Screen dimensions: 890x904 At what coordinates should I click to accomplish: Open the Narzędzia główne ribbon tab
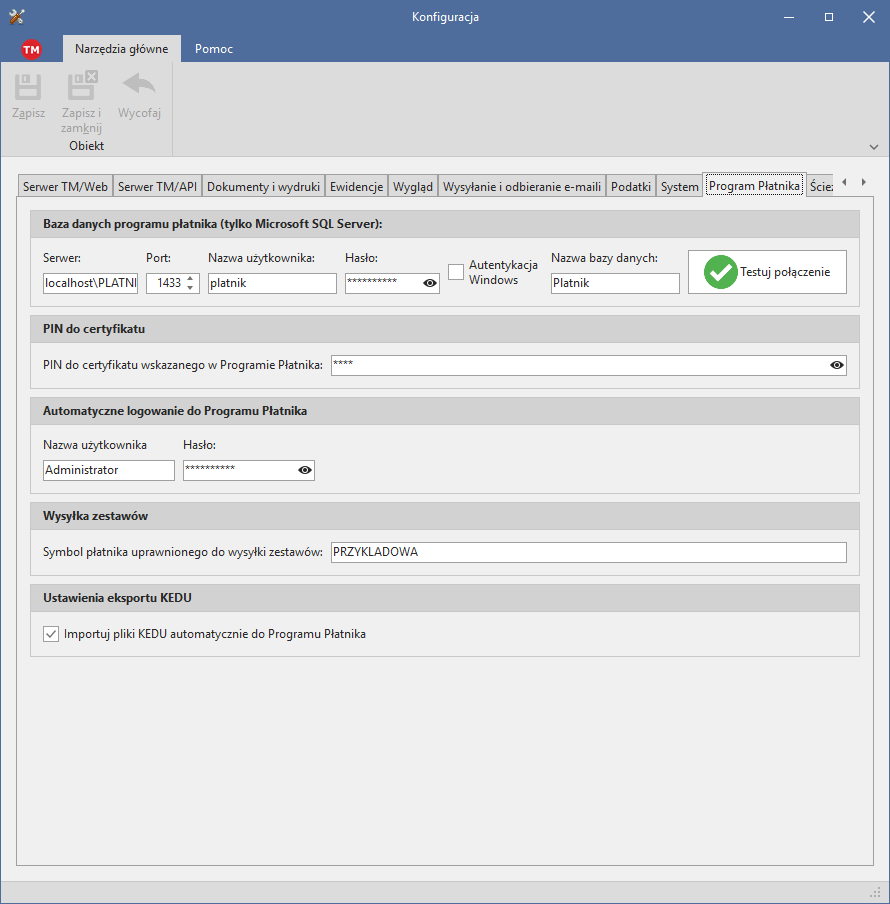click(122, 49)
